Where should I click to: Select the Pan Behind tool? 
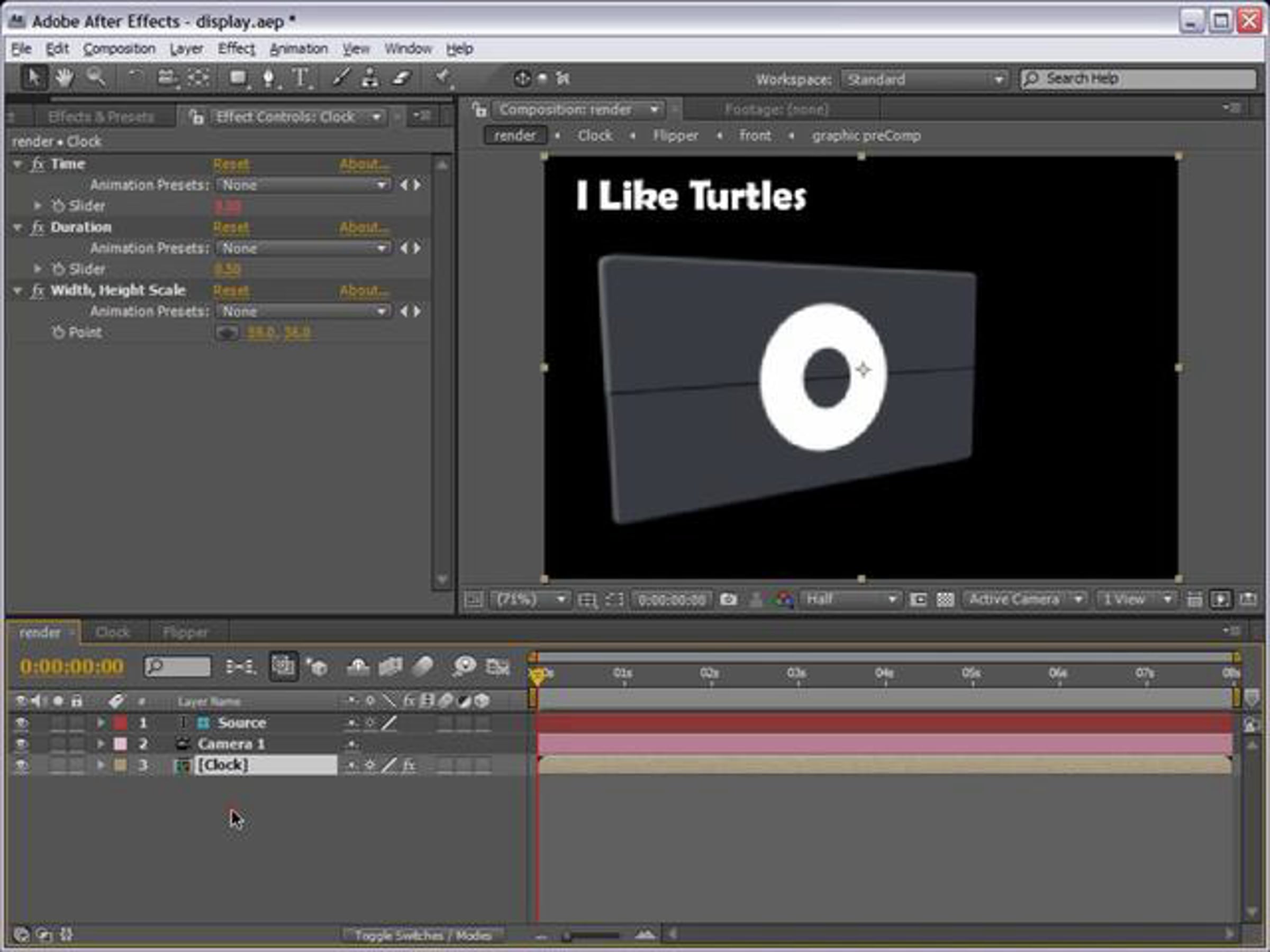click(198, 77)
